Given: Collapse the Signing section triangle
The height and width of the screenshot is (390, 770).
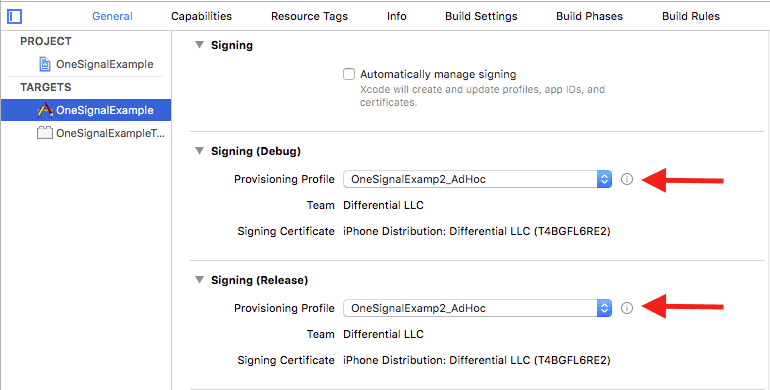Looking at the screenshot, I should (x=199, y=45).
